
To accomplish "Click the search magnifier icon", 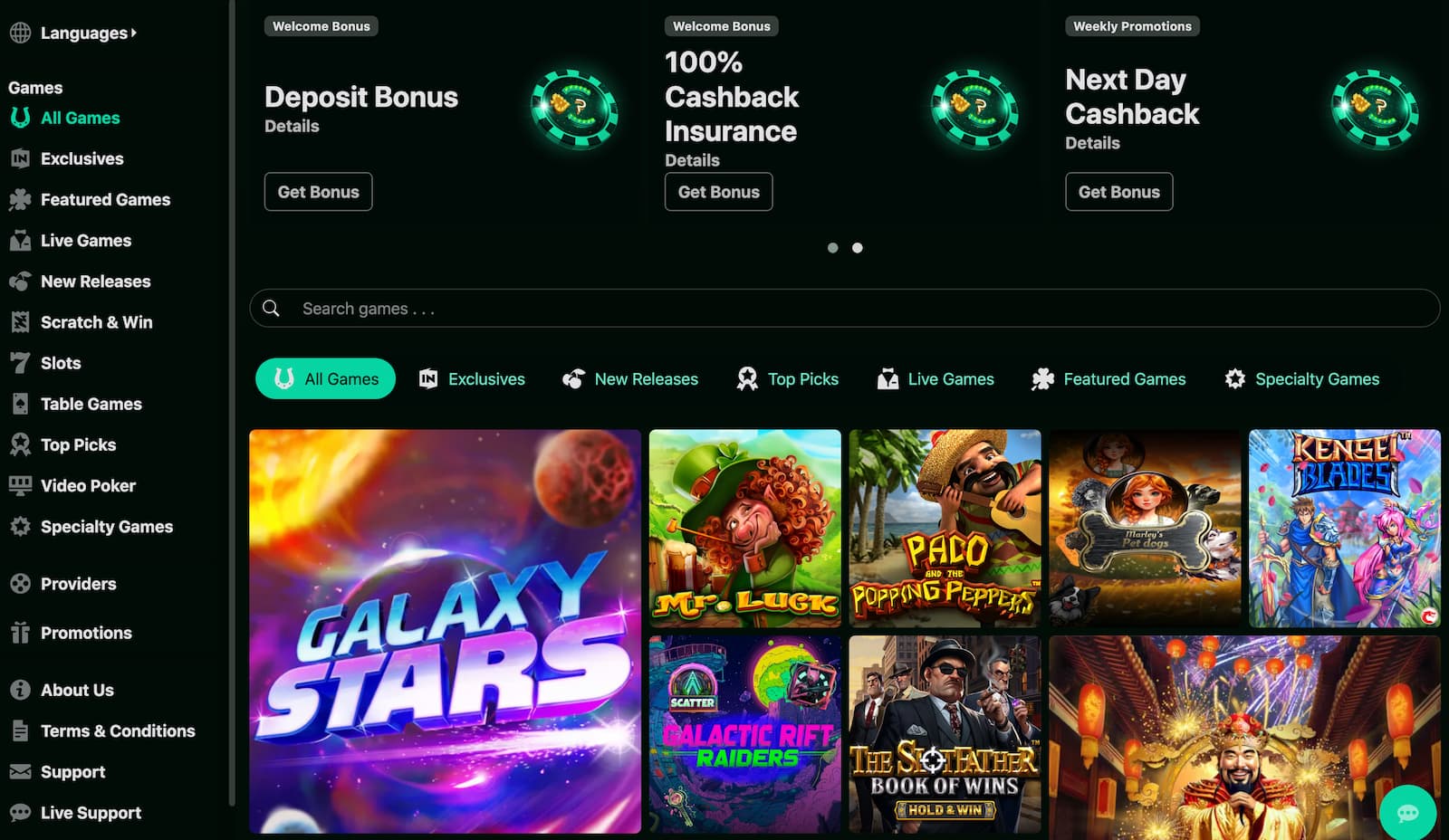I will pyautogui.click(x=271, y=309).
